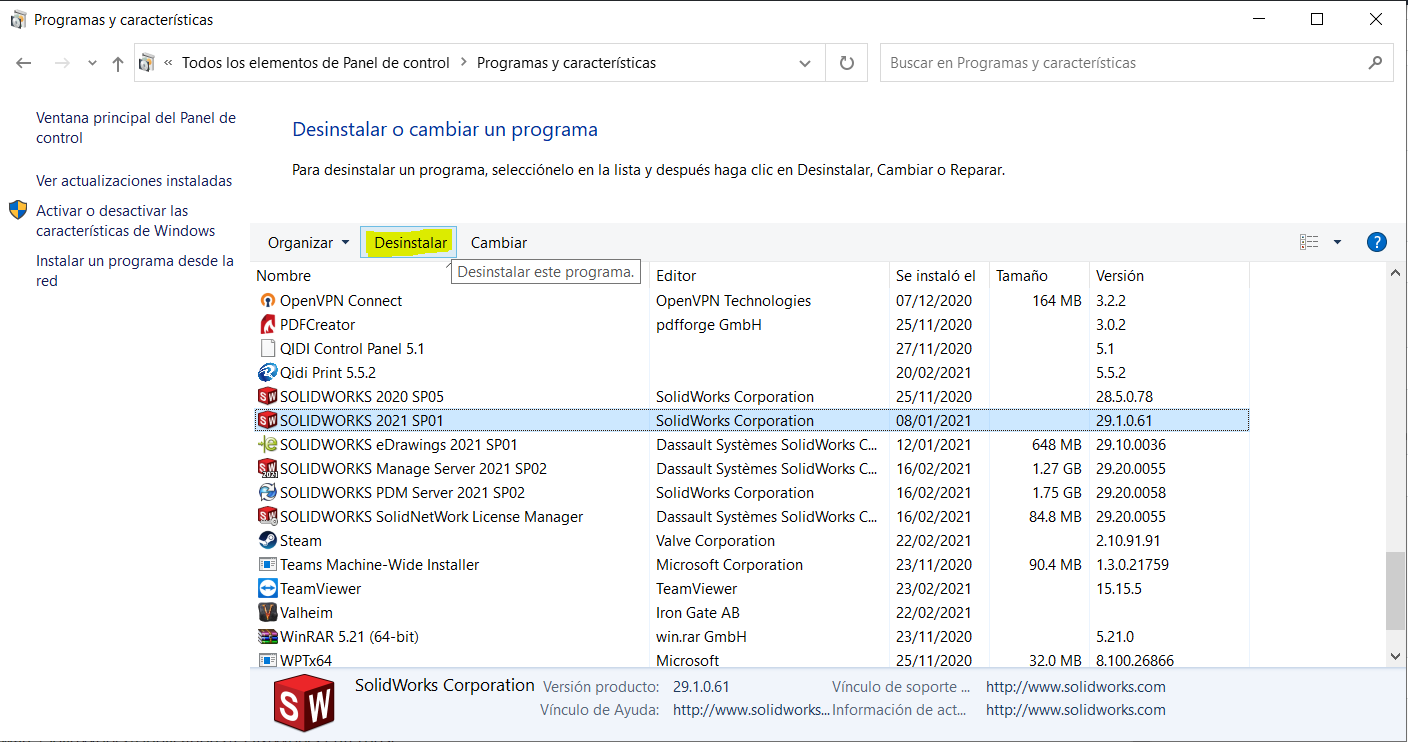This screenshot has width=1408, height=742.
Task: Click the SOLIDWORKS 2020 SP05 icon
Action: (x=267, y=397)
